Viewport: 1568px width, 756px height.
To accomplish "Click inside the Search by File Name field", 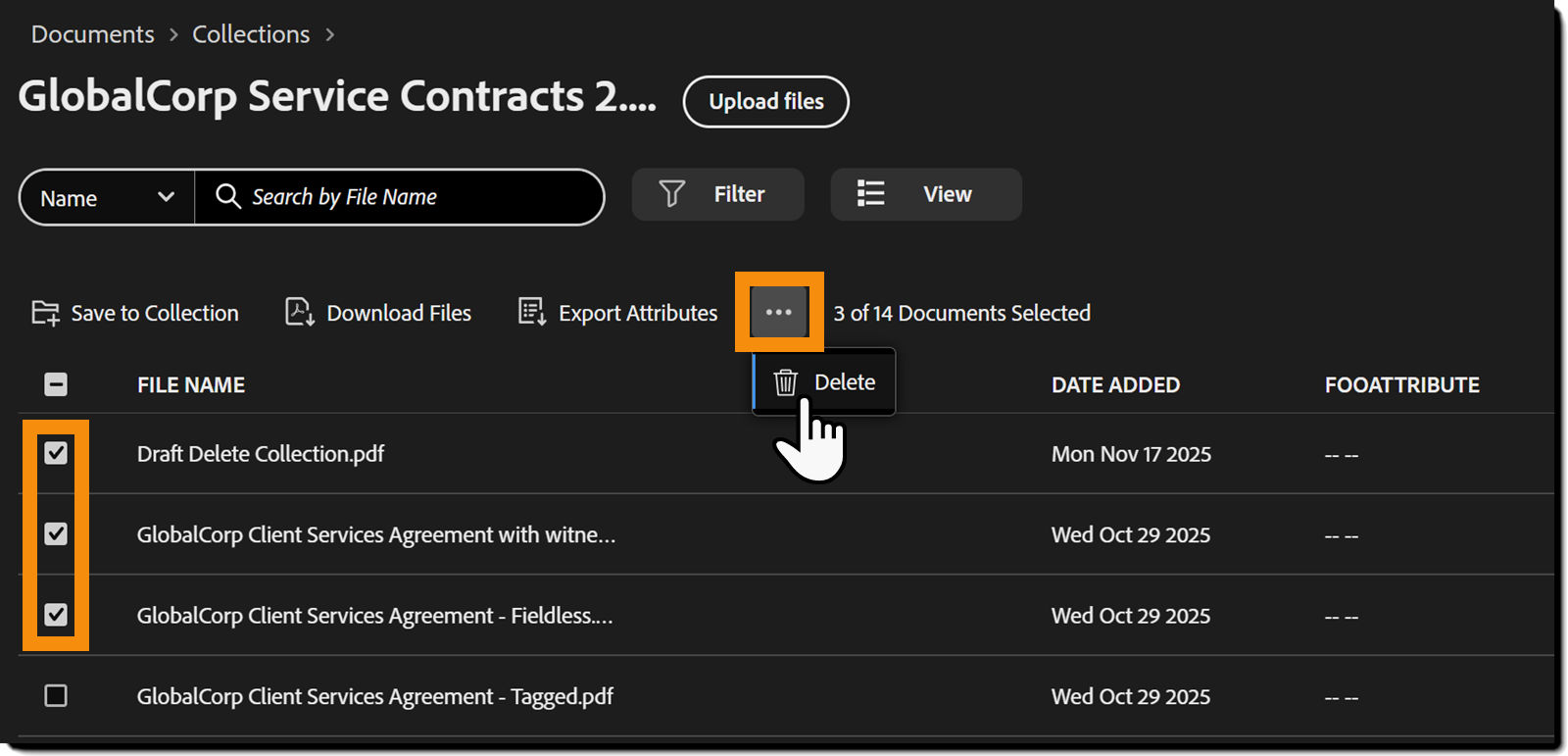I will coord(392,197).
